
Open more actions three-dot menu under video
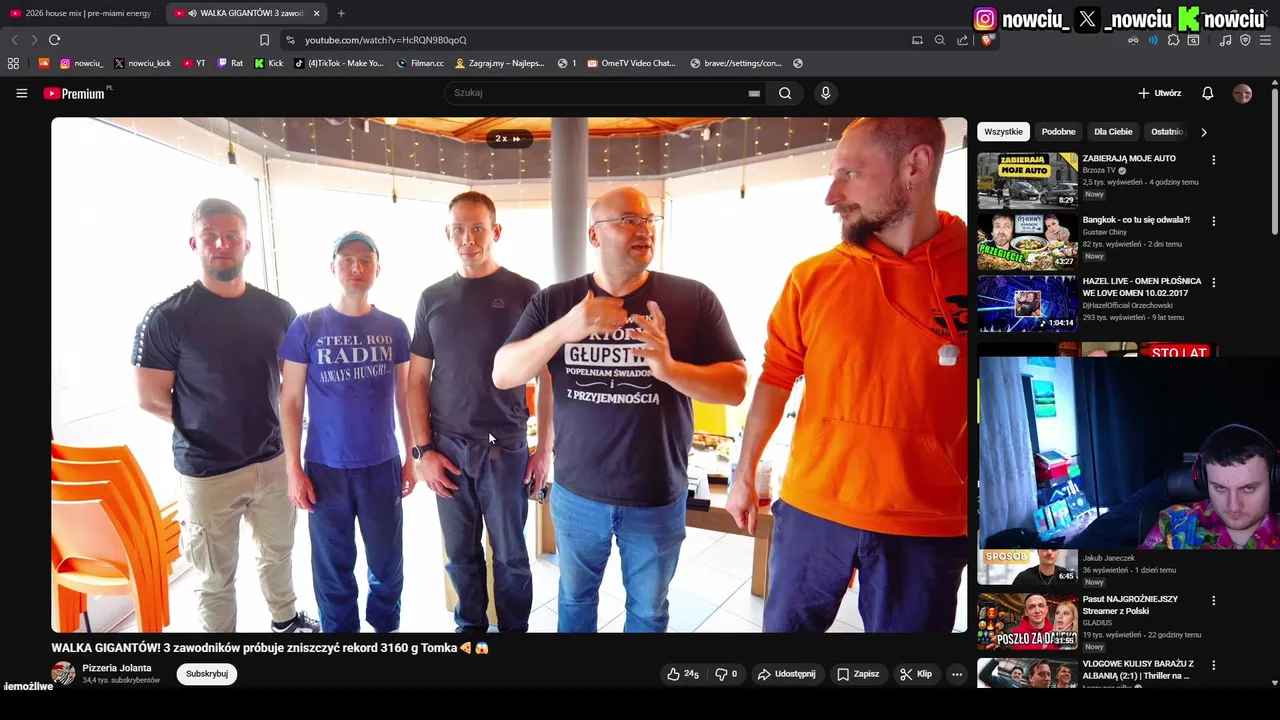[x=957, y=674]
